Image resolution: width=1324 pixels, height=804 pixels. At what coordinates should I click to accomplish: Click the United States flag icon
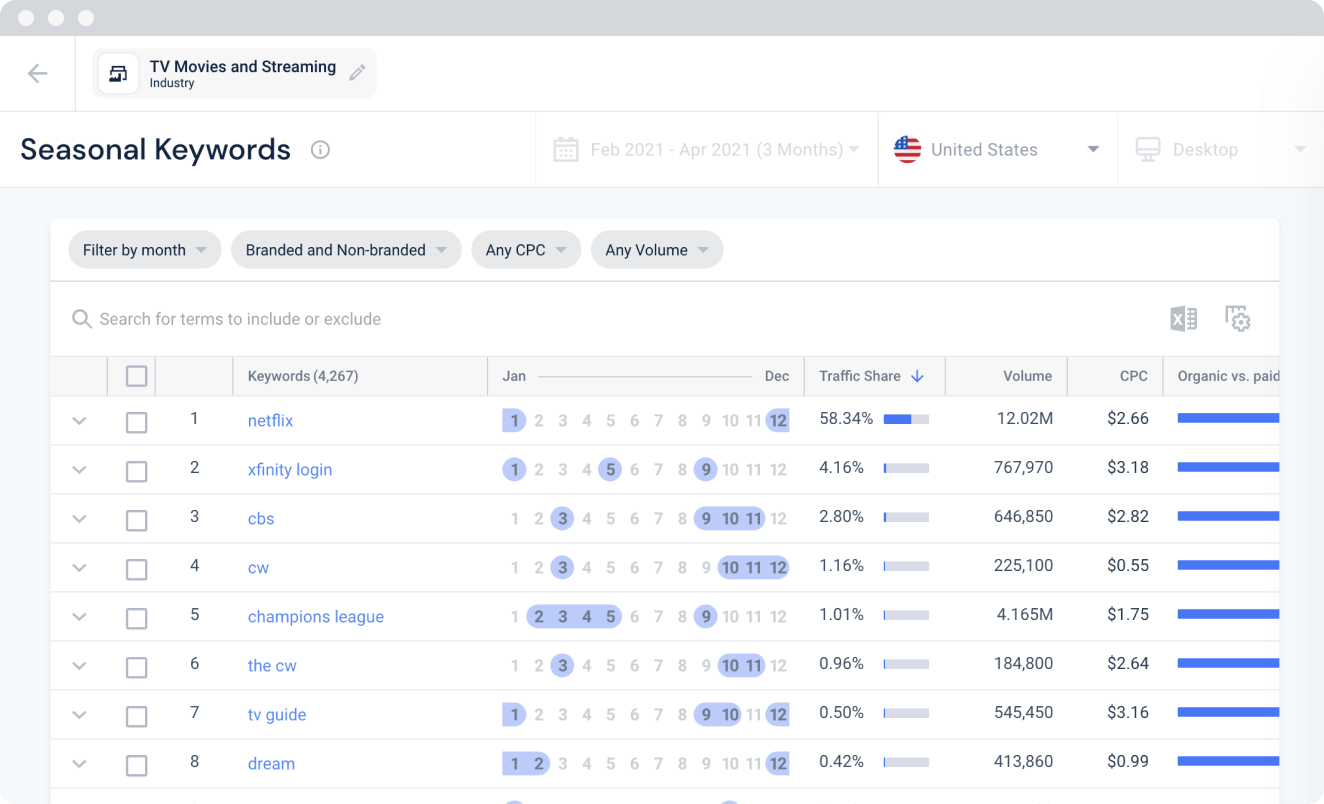point(907,150)
